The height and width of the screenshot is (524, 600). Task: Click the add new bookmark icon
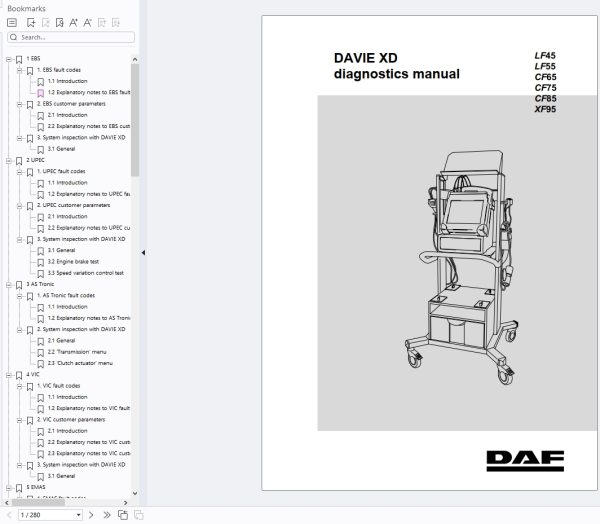click(x=31, y=23)
